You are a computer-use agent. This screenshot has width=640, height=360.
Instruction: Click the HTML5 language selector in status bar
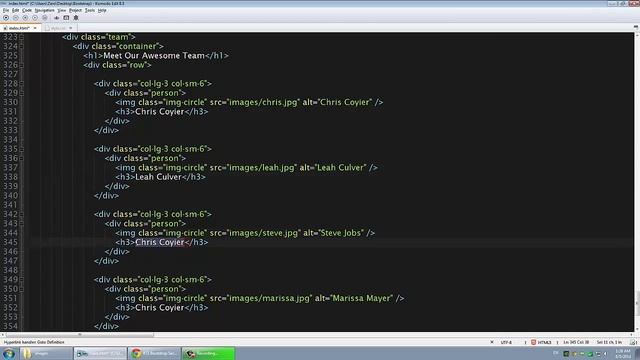[x=544, y=342]
